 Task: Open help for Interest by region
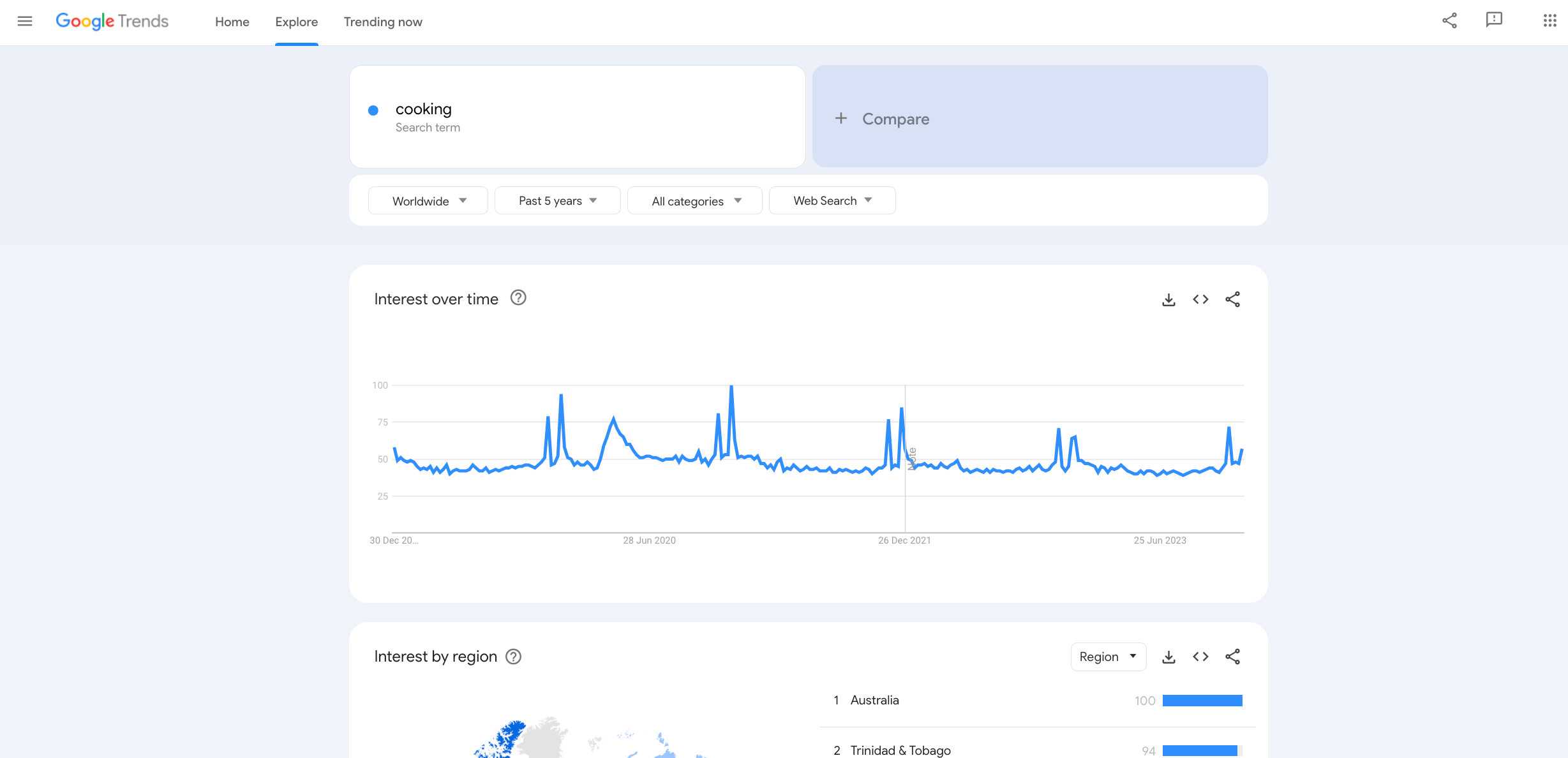(x=514, y=657)
